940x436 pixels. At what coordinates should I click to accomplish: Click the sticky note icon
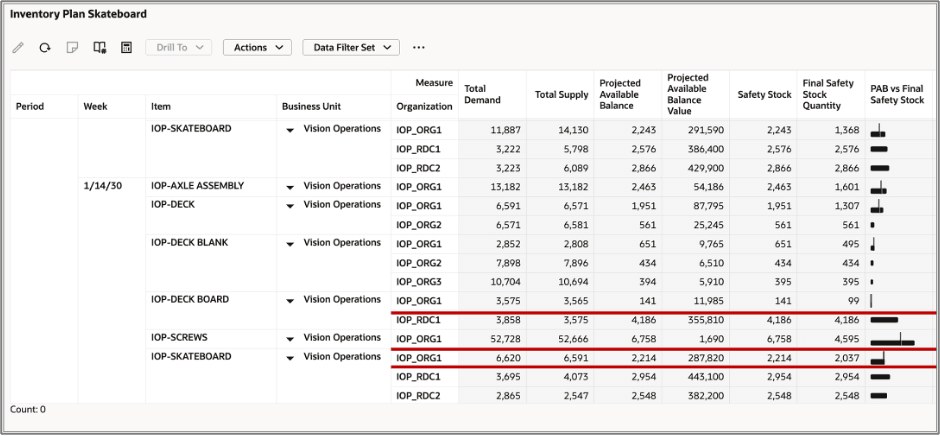pyautogui.click(x=72, y=47)
